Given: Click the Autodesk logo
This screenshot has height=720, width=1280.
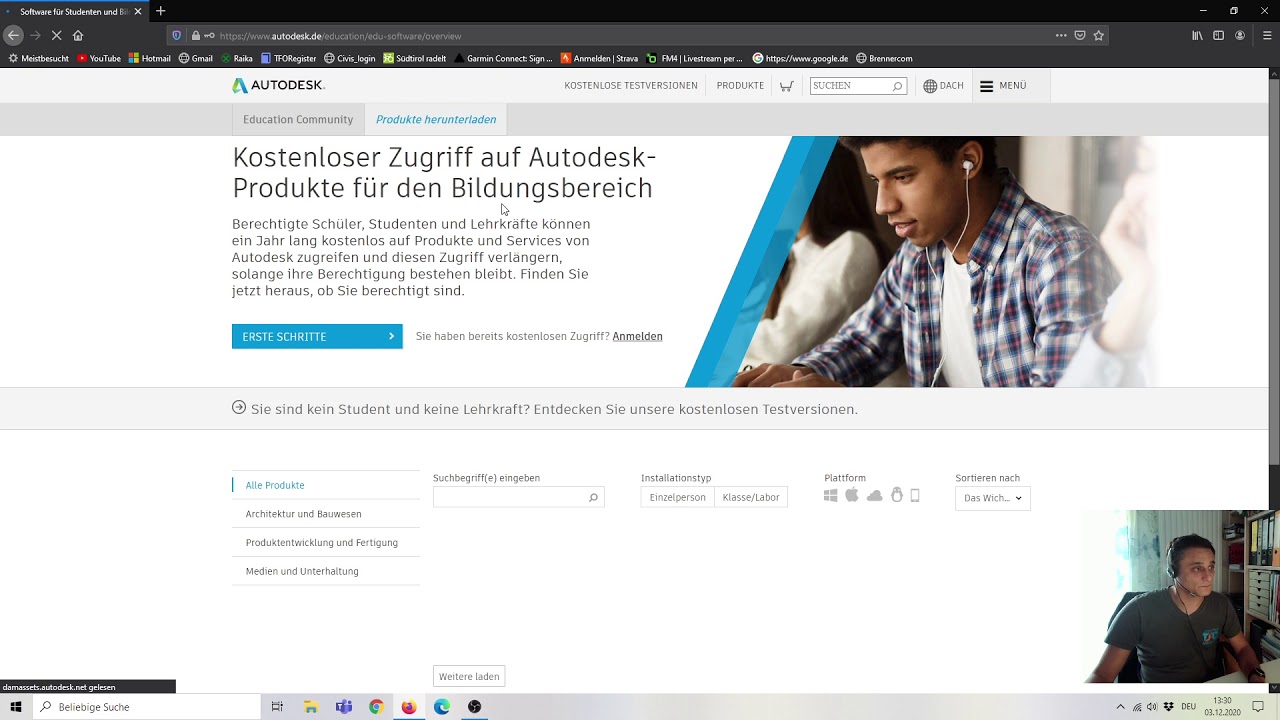Looking at the screenshot, I should (x=278, y=86).
